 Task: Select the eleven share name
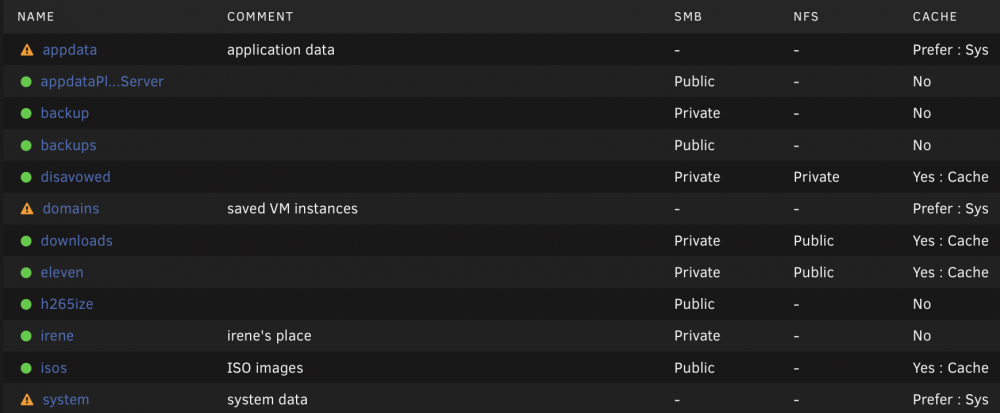[x=62, y=272]
